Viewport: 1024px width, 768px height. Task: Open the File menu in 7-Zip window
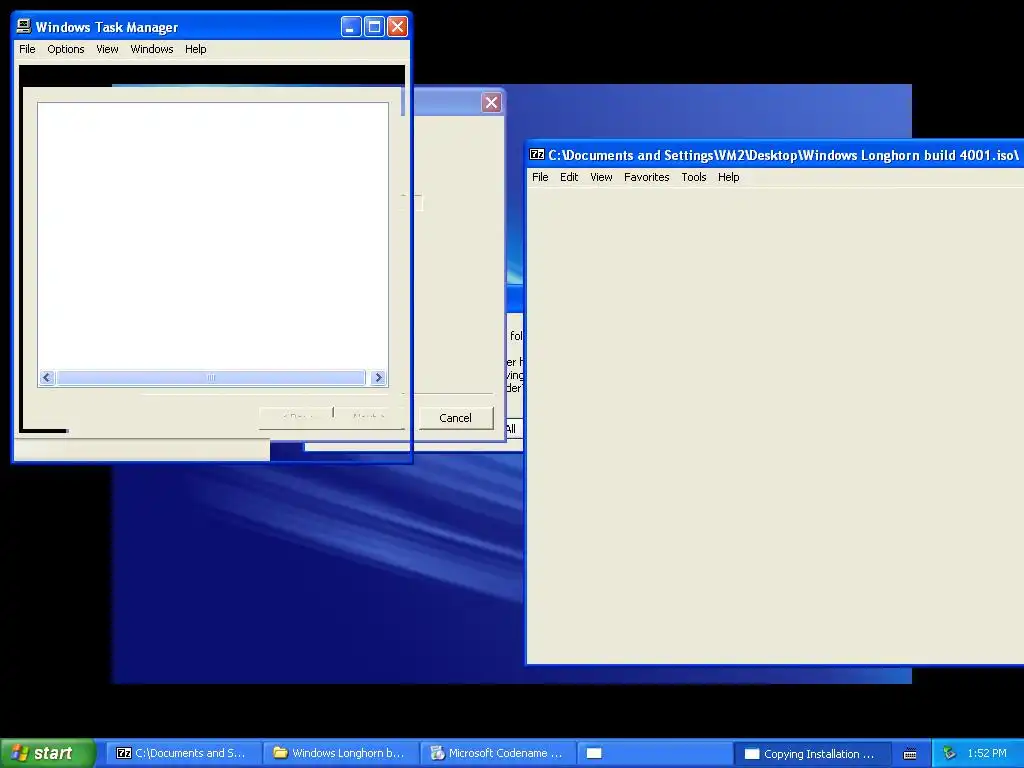540,177
